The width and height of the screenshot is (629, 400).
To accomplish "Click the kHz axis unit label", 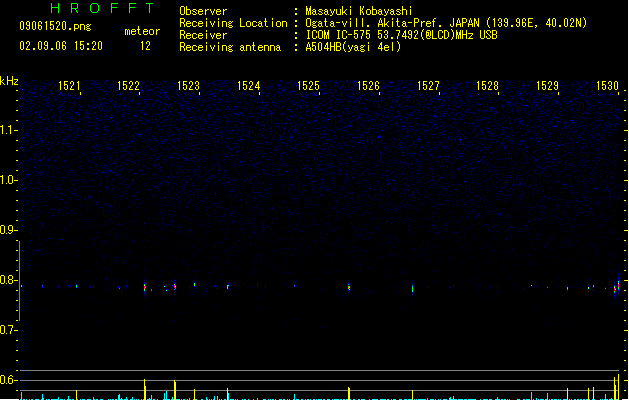I will coord(9,81).
